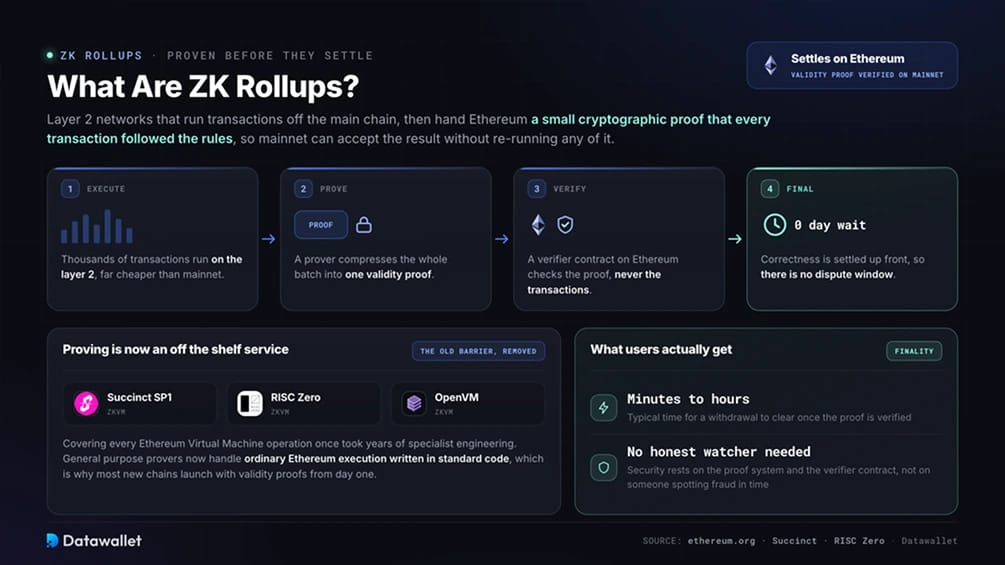Click the green dot beside ZK ROLLUPS
Screen dimensions: 1005x565
tap(50, 56)
